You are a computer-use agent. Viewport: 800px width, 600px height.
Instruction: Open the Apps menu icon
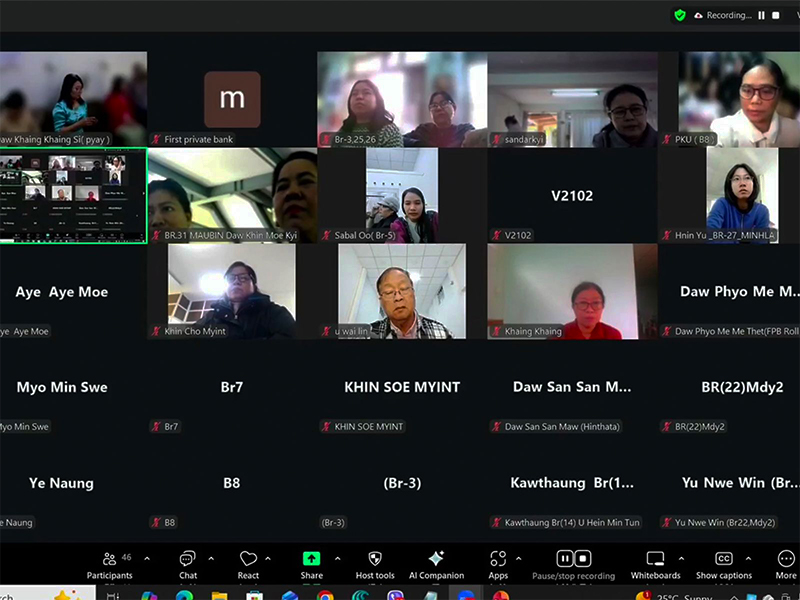(498, 559)
